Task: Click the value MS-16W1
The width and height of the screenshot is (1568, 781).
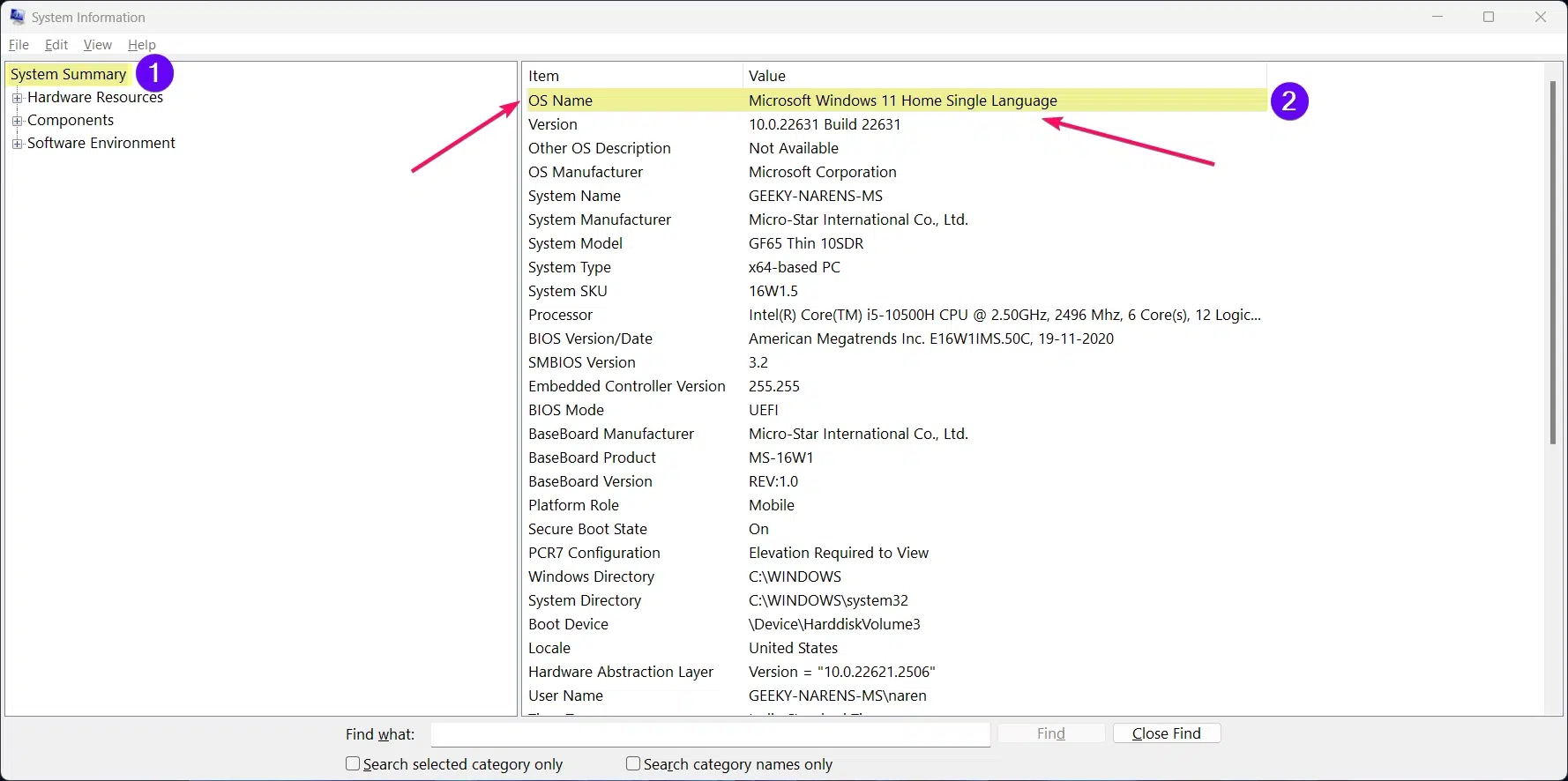Action: (x=781, y=457)
